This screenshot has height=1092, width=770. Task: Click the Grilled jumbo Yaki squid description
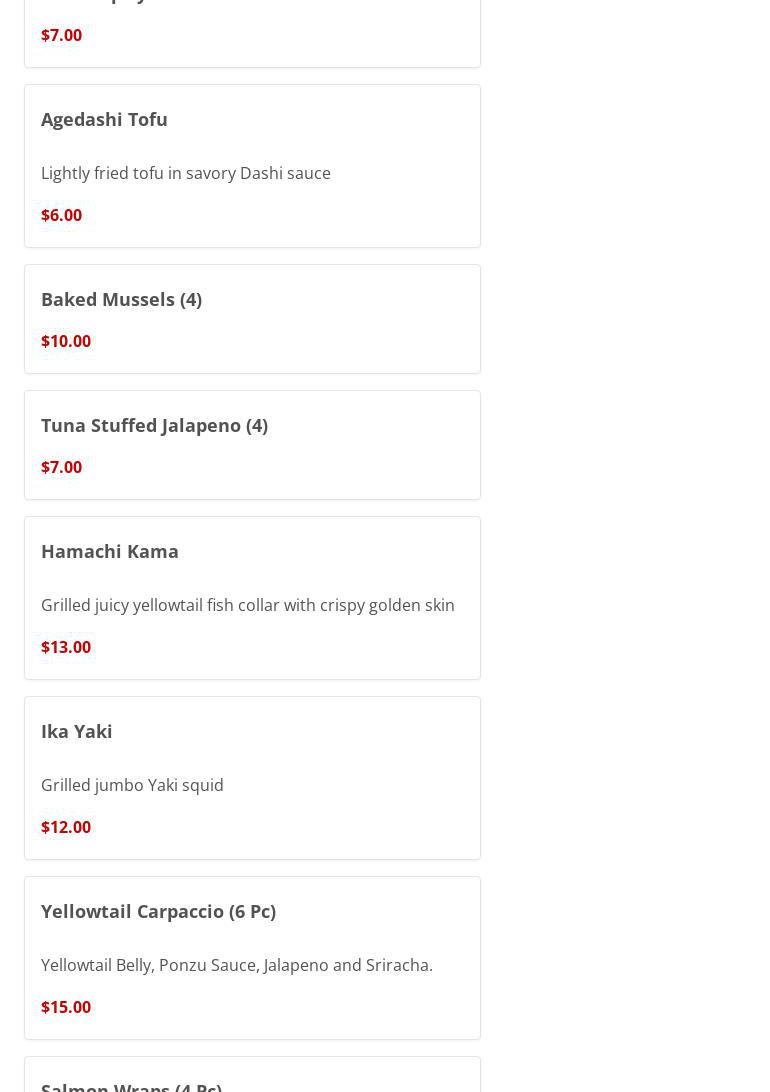click(x=132, y=785)
